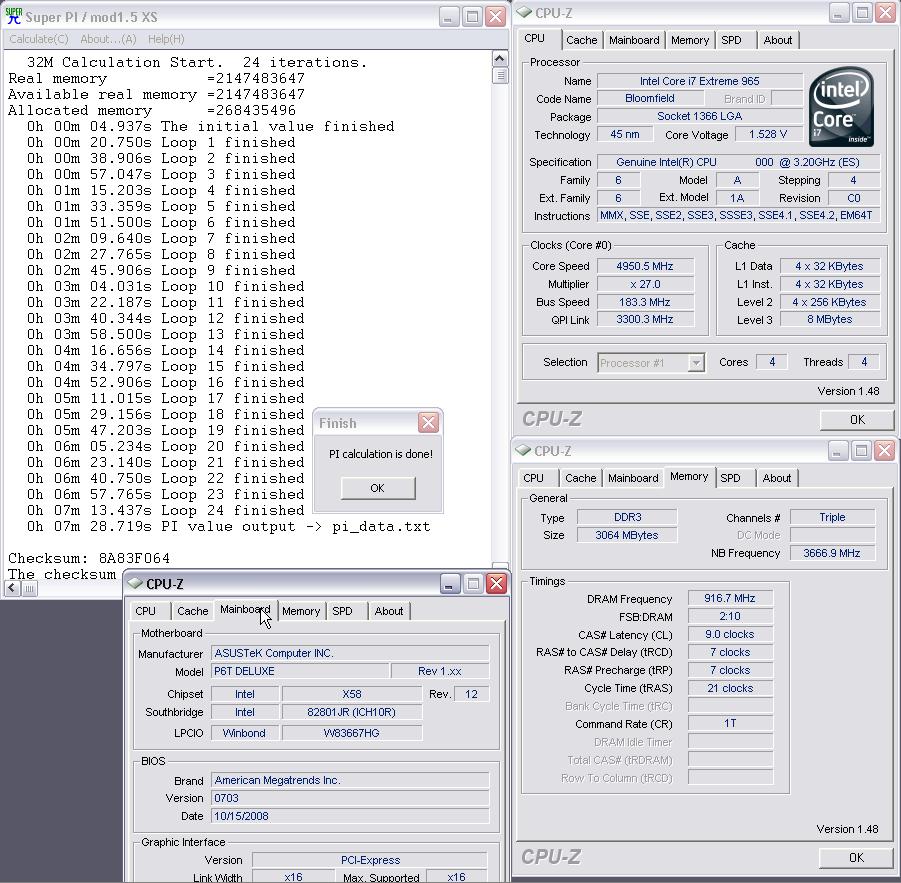
Task: Open the Calculate menu in Super PI
Action: [x=37, y=38]
